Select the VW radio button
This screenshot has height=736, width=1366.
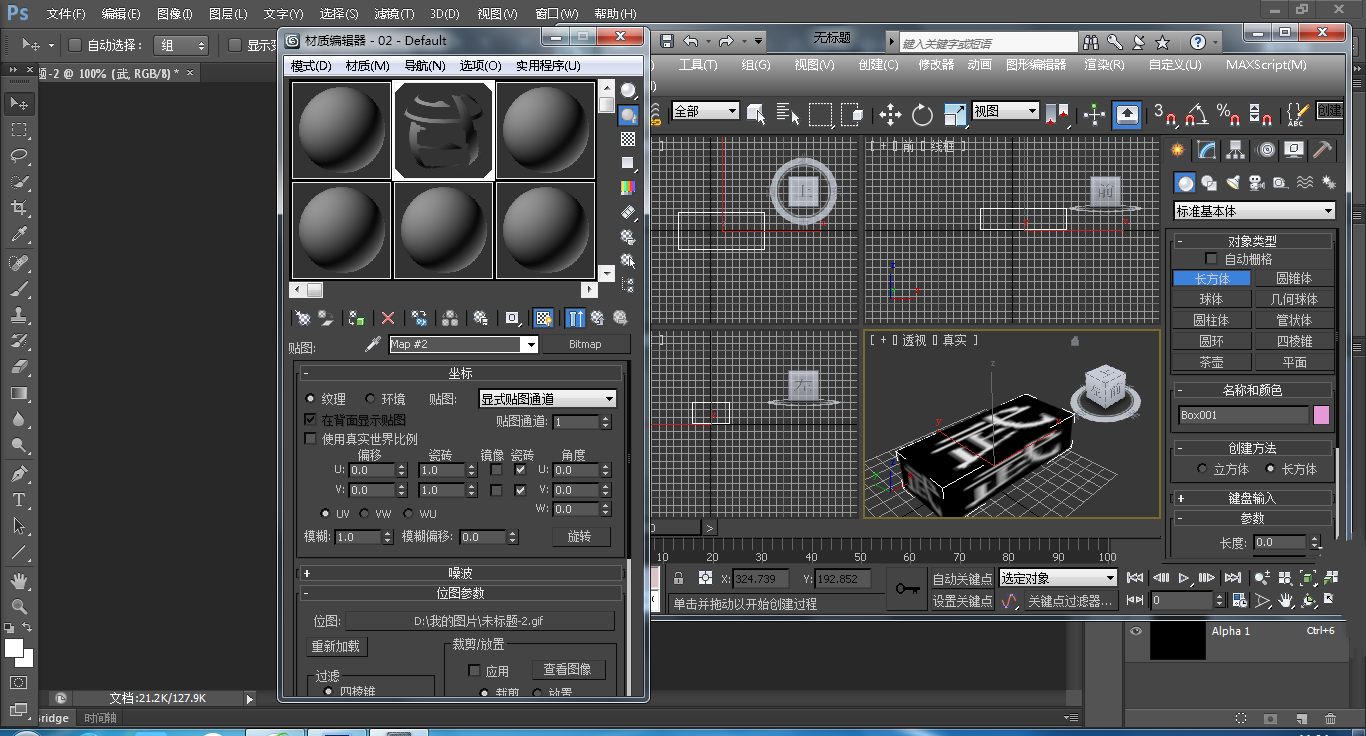(365, 513)
